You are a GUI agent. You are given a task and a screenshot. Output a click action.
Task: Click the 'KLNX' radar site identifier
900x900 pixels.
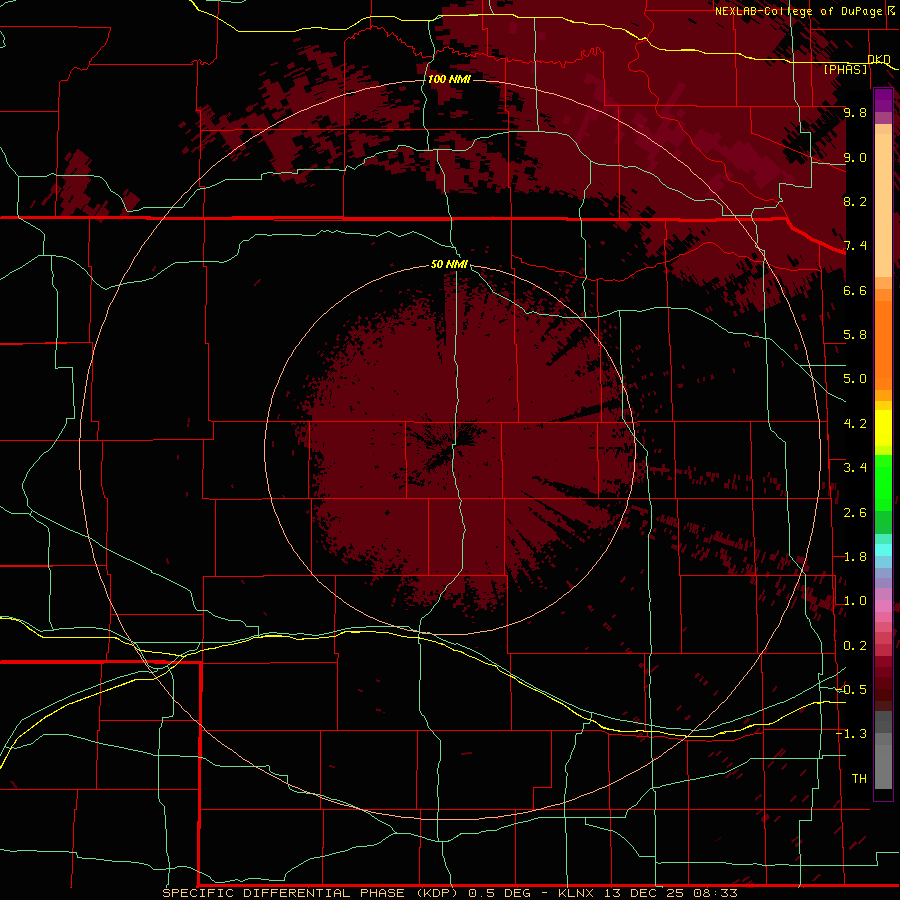click(577, 893)
